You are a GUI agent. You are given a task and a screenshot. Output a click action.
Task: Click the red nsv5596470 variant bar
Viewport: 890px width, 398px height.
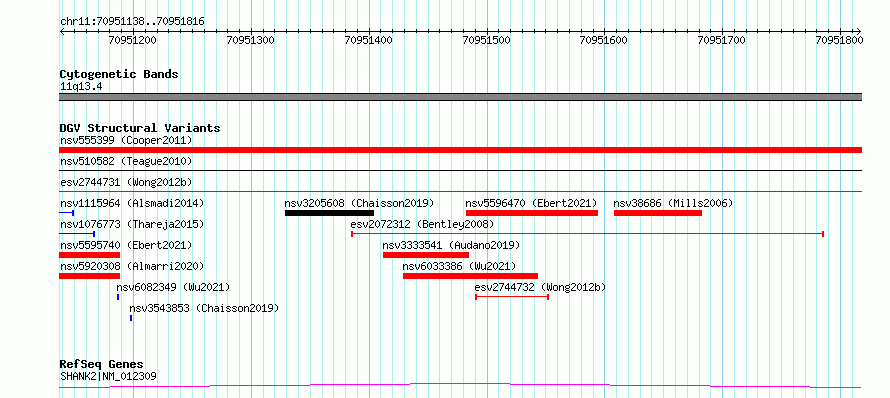pyautogui.click(x=532, y=213)
